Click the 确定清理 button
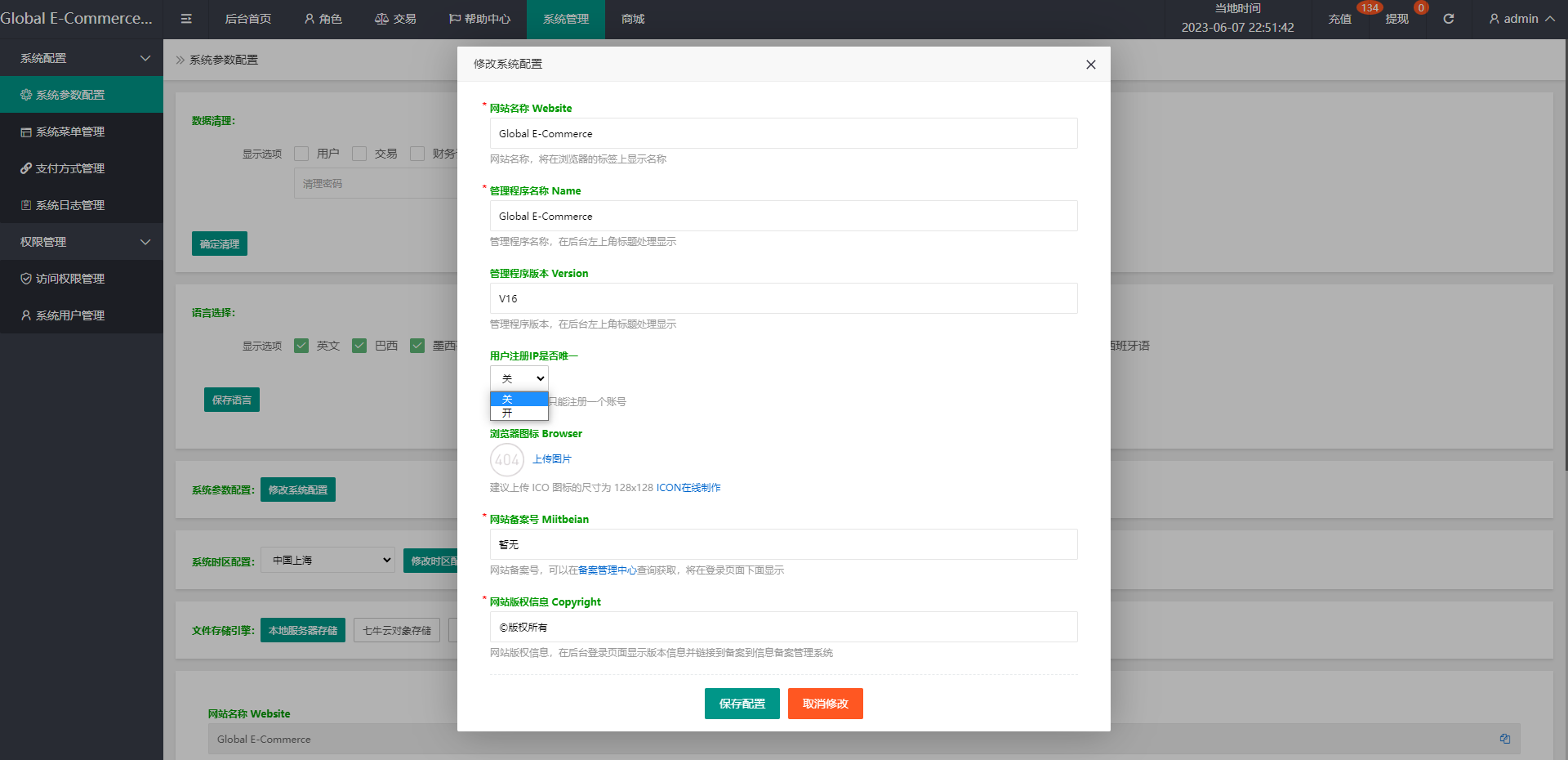 (220, 244)
